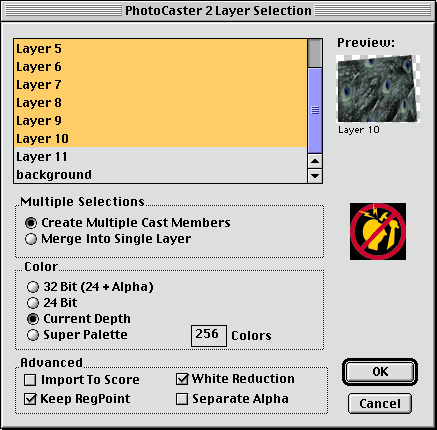The width and height of the screenshot is (437, 430).
Task: Select Layer 11 in the list
Action: point(160,157)
